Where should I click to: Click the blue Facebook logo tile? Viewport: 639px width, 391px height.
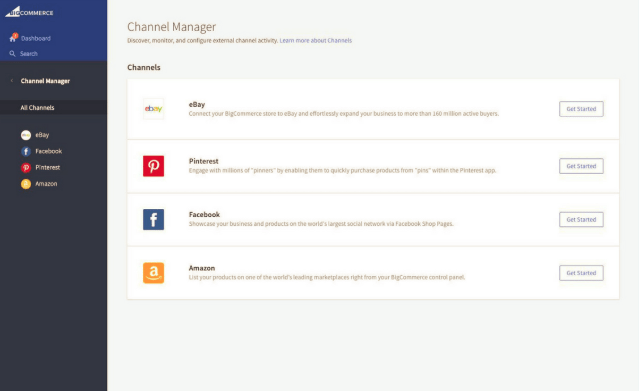(x=153, y=219)
